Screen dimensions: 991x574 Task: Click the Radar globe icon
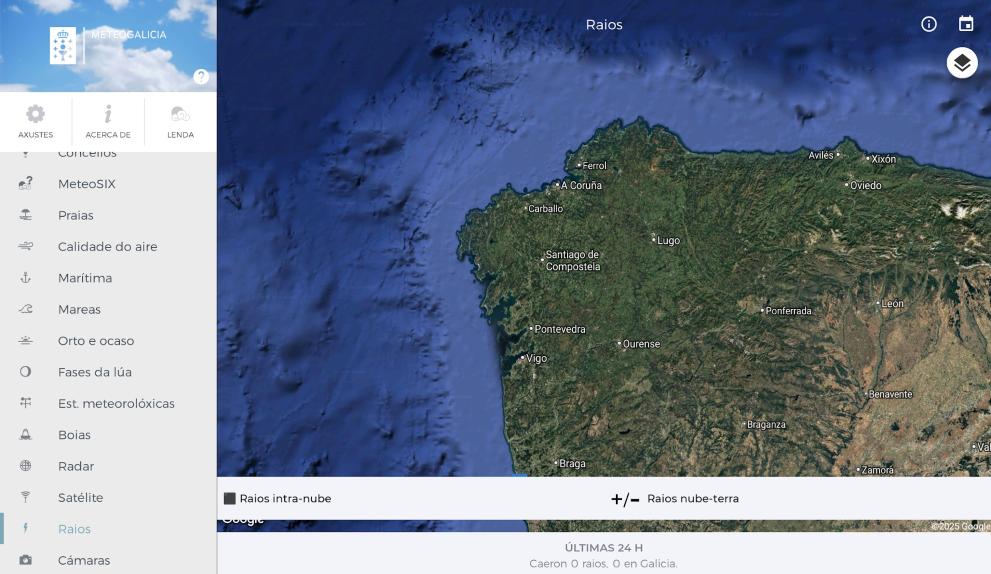[x=25, y=466]
